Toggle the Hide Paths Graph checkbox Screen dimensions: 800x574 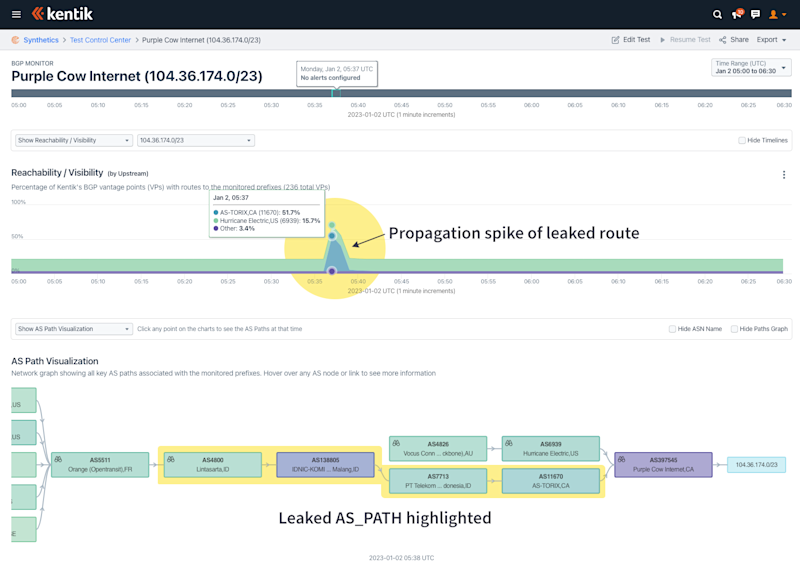734,329
